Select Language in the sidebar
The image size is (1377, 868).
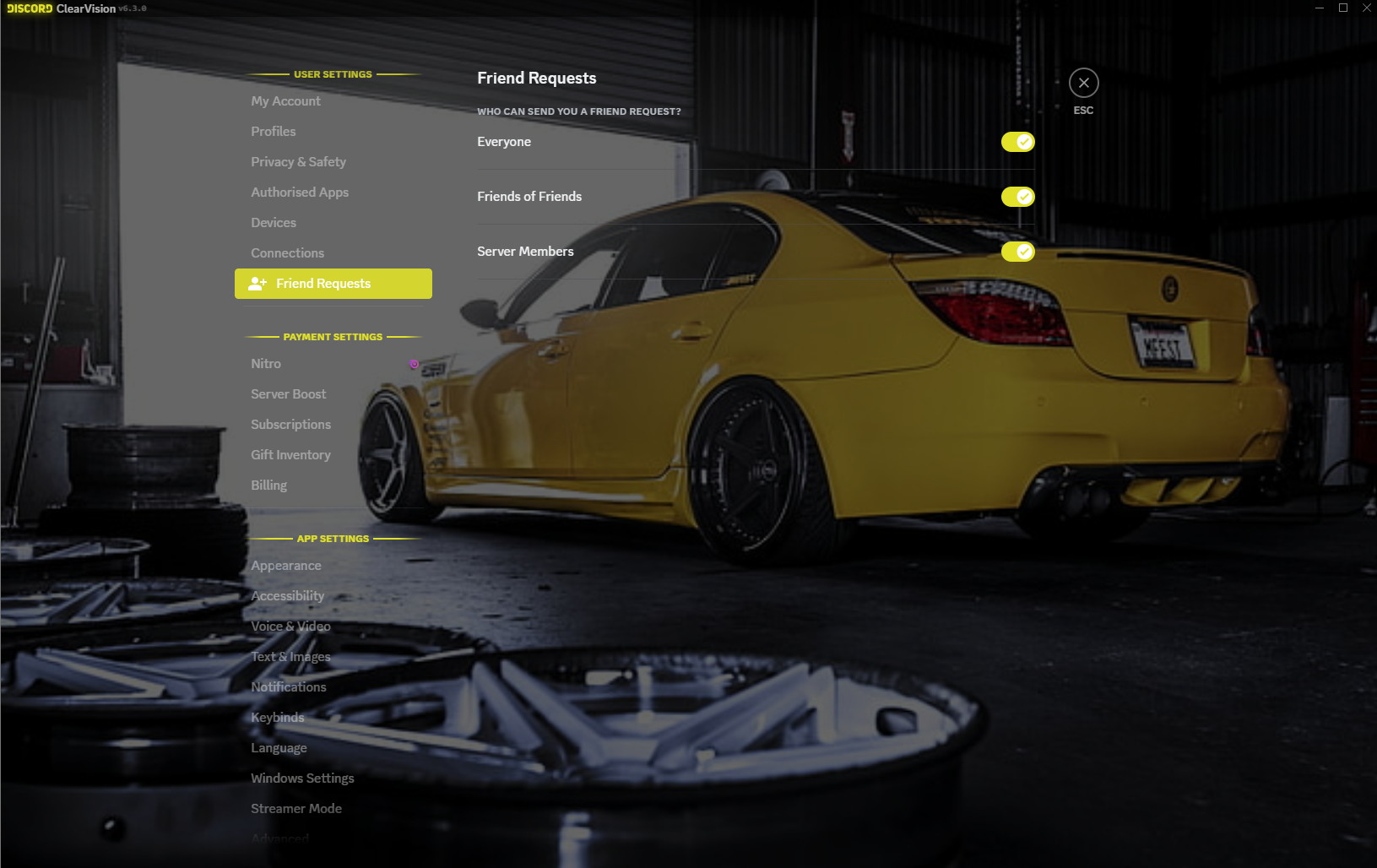(333, 748)
